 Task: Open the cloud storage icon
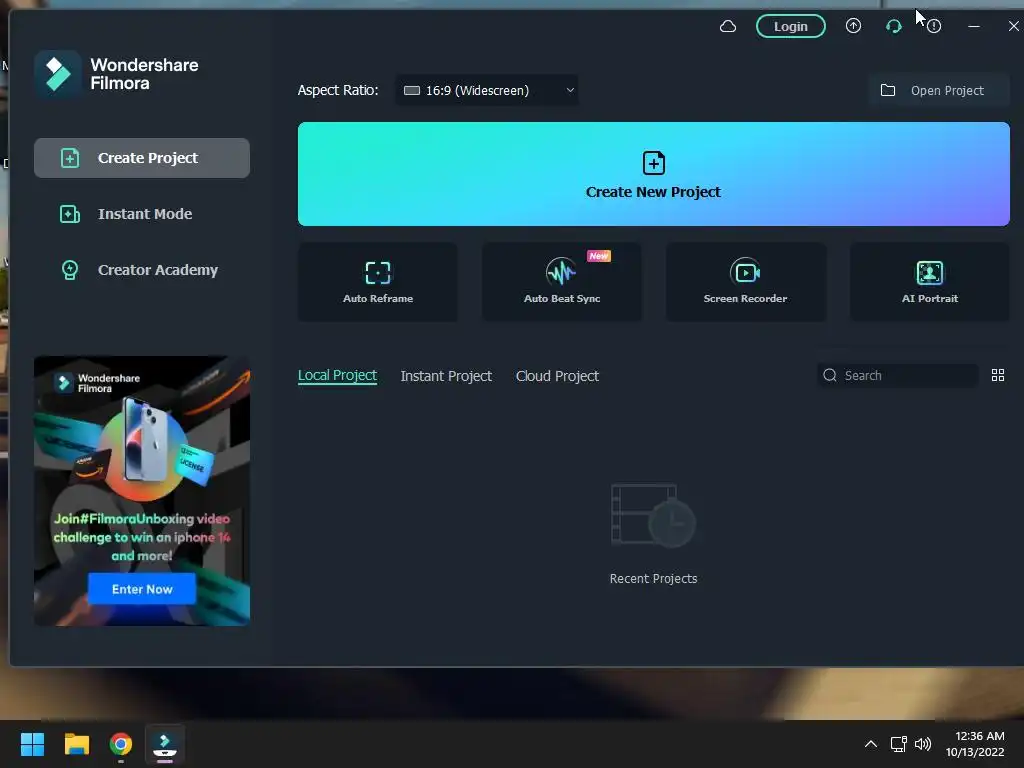pos(728,26)
